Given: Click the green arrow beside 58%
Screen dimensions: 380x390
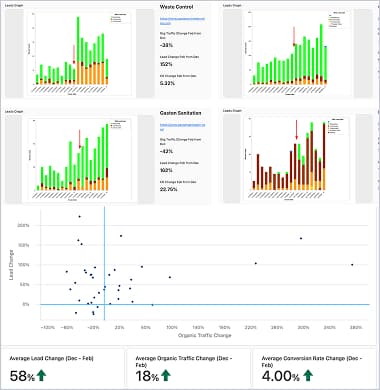Looking at the screenshot, I should coord(41,375).
